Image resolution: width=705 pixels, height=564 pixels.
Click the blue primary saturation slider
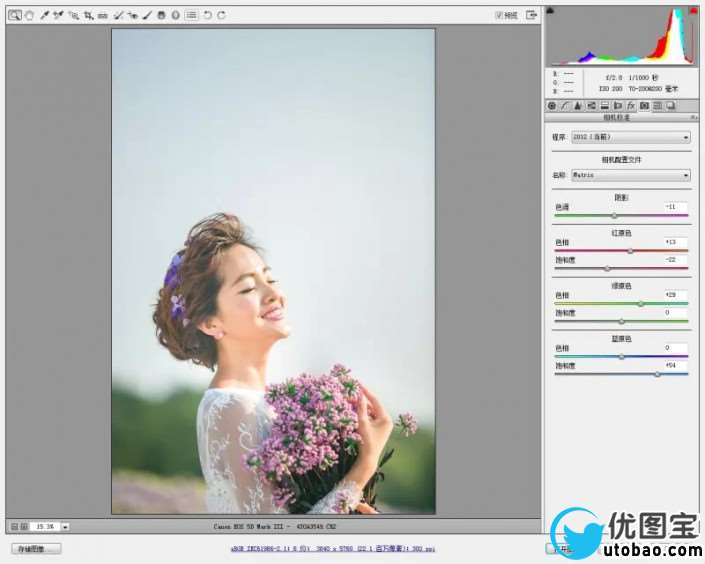point(657,374)
